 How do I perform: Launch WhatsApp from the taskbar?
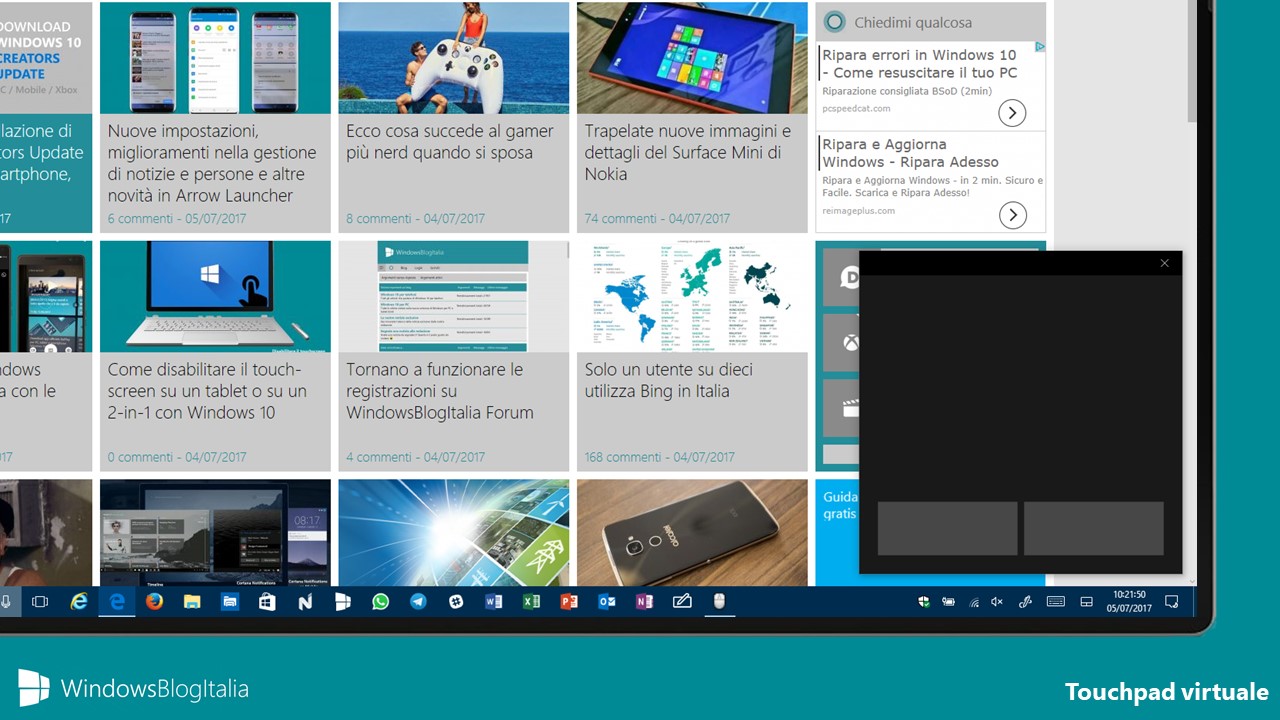(x=380, y=602)
